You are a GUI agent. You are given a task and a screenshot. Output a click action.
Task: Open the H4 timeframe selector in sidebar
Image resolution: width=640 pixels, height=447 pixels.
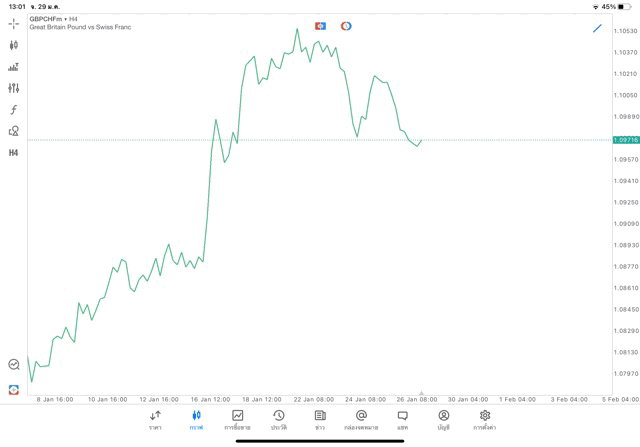click(x=14, y=153)
